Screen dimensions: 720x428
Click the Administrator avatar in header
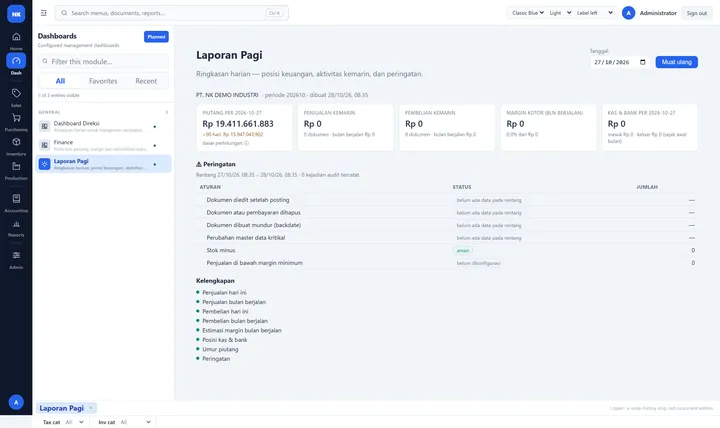pos(628,13)
